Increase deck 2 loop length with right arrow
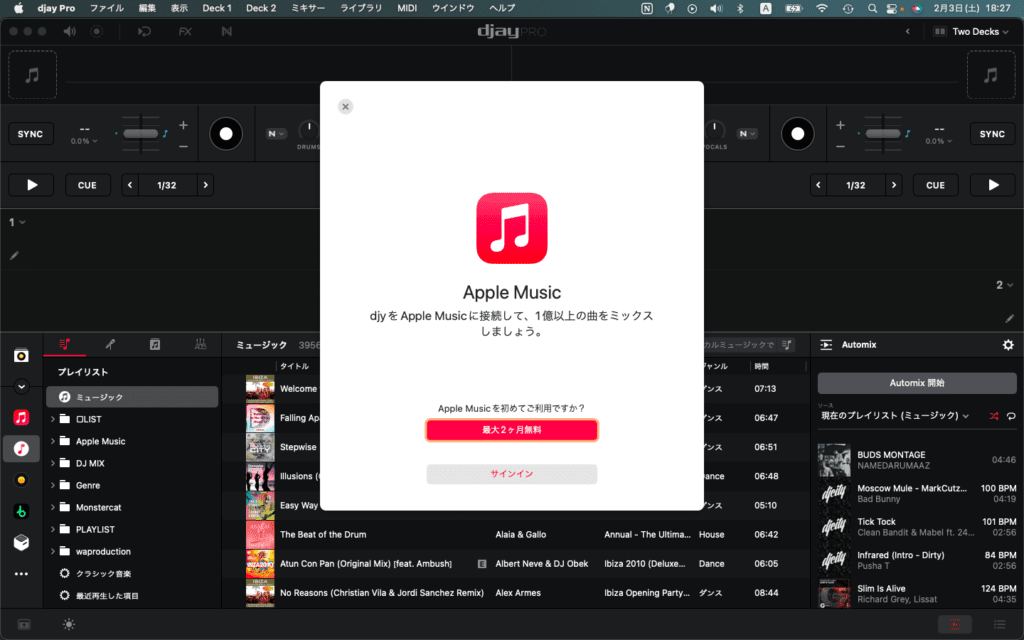This screenshot has width=1024, height=640. point(894,185)
